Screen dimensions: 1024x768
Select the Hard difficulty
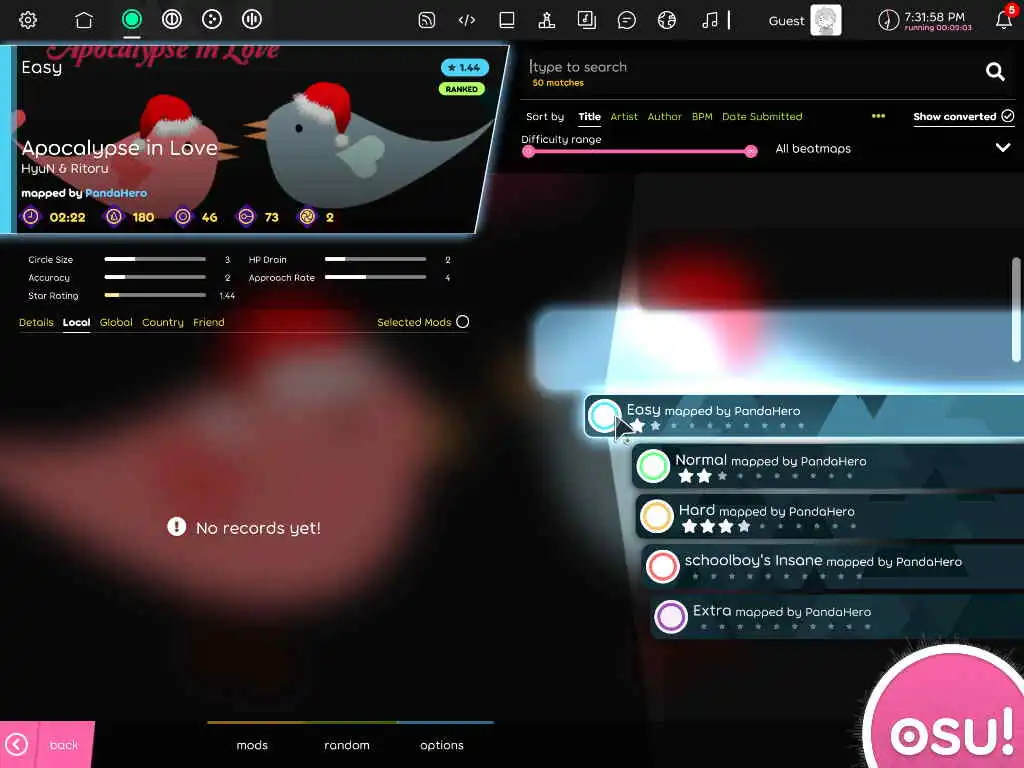coord(830,517)
